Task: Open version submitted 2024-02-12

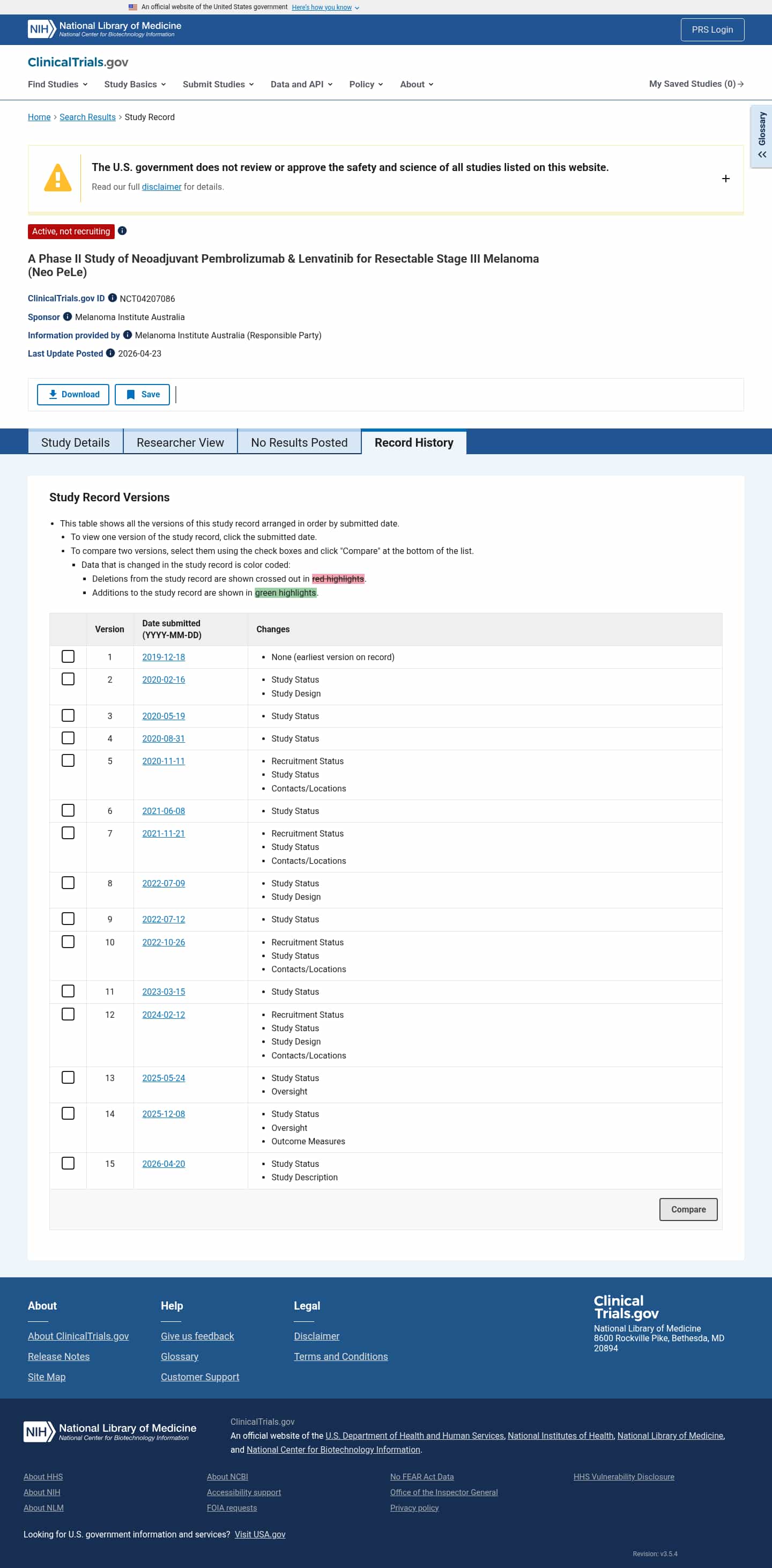Action: [164, 1015]
